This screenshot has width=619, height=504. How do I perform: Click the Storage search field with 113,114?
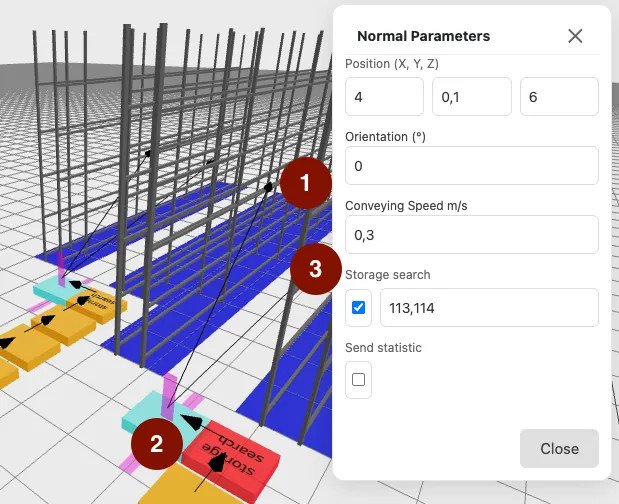tap(489, 308)
